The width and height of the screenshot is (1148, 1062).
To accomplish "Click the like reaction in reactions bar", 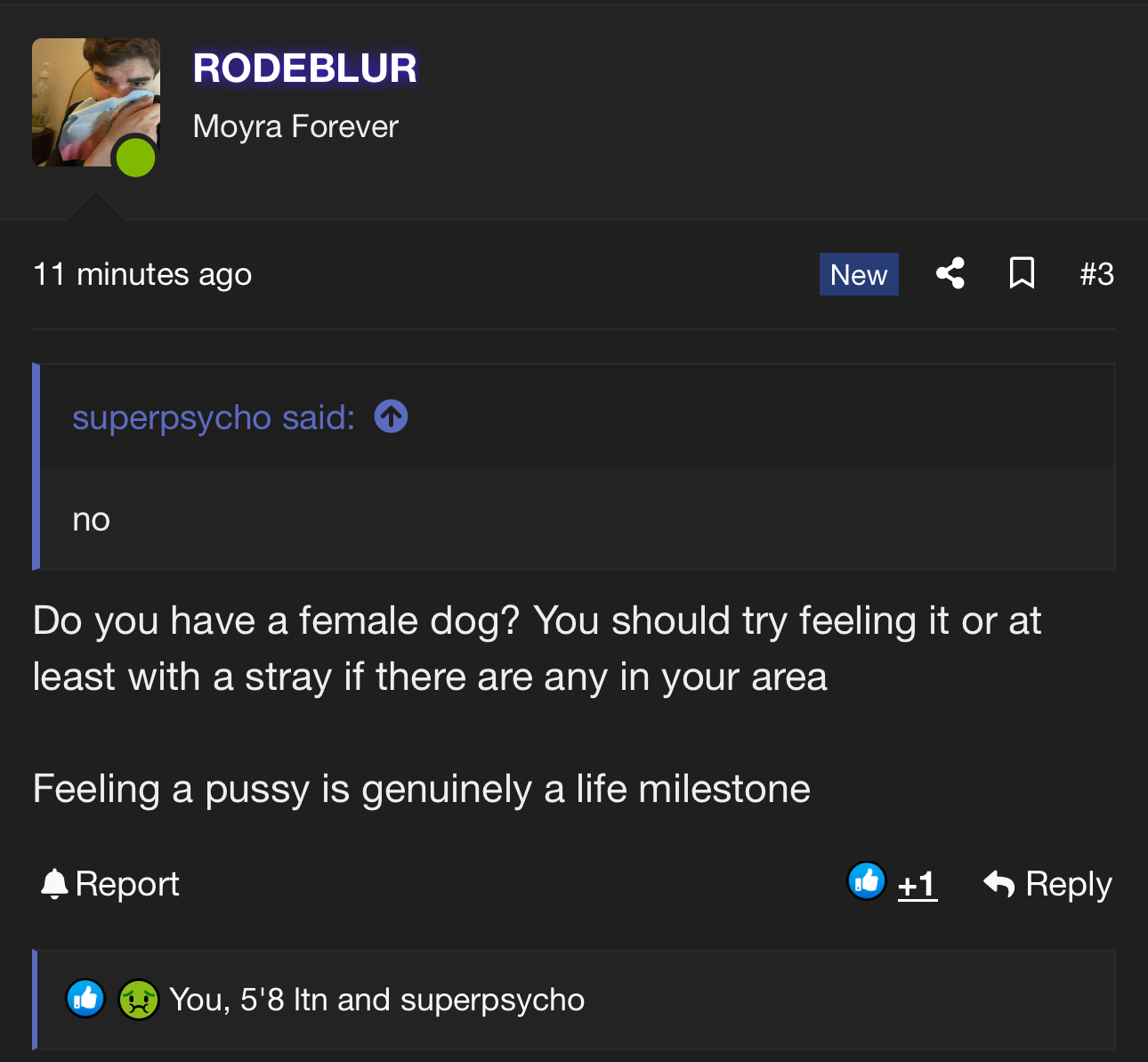I will pyautogui.click(x=85, y=999).
